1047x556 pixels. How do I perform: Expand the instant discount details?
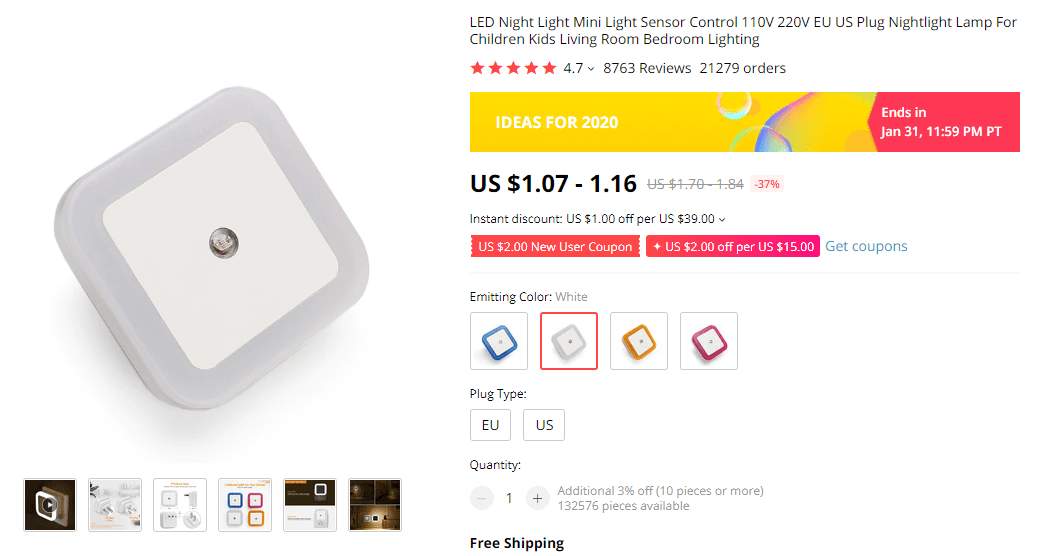pos(722,219)
